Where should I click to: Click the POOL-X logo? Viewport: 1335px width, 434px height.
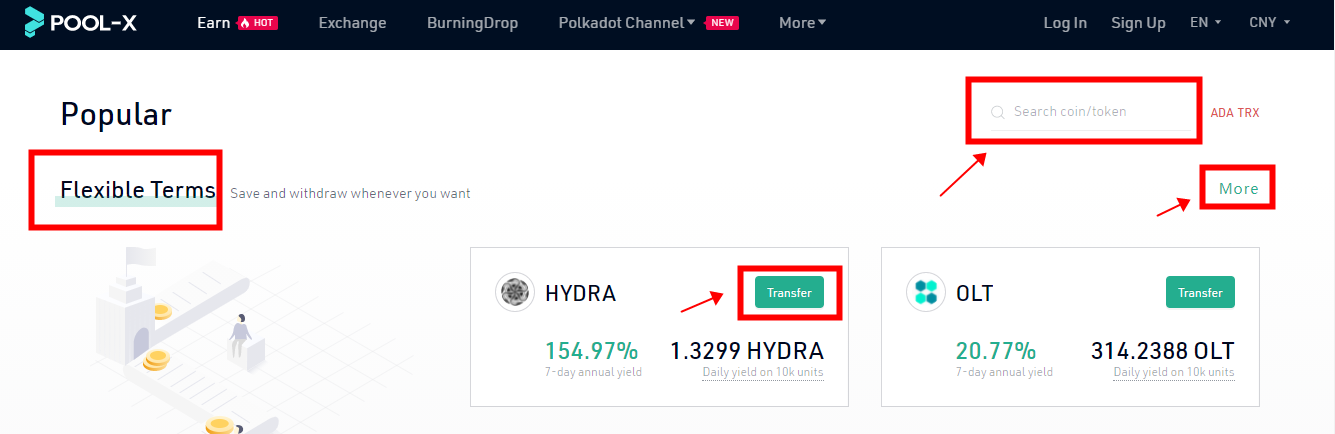[80, 21]
